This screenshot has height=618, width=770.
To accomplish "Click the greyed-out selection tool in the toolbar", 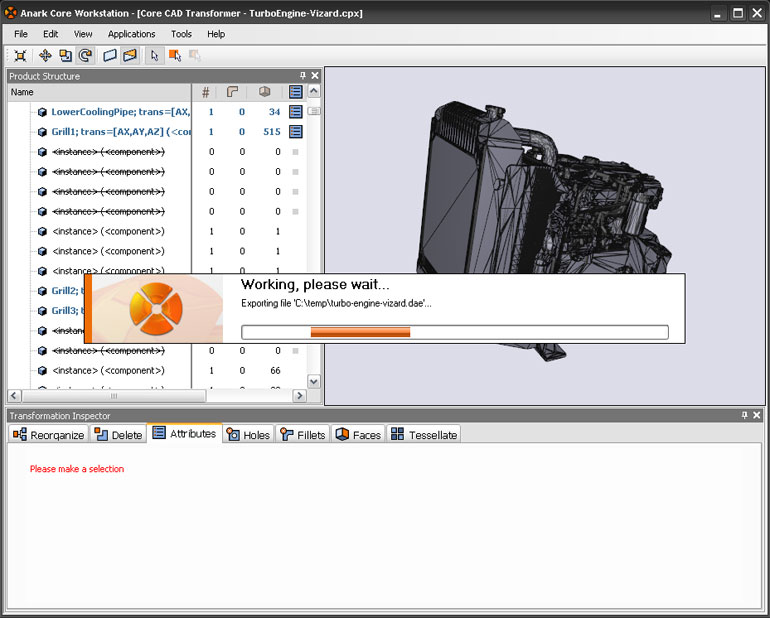I will pos(195,56).
